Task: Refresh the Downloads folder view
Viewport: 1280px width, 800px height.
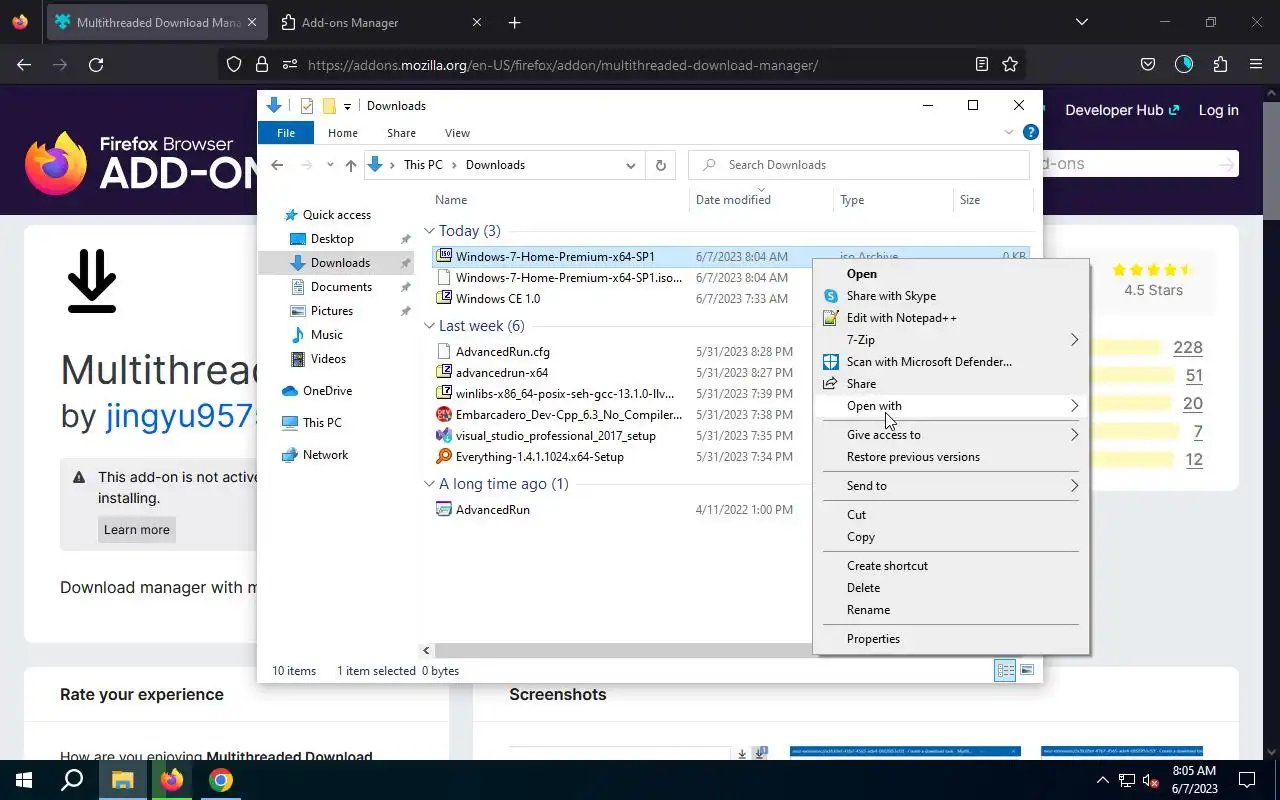Action: point(660,165)
